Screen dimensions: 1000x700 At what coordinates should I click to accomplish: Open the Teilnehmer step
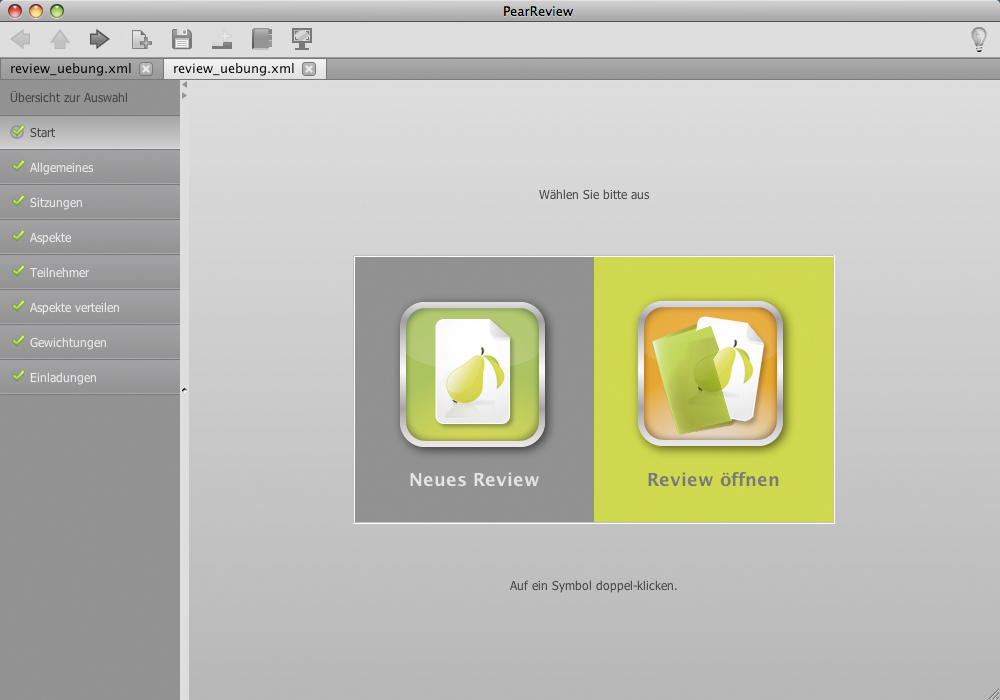90,273
